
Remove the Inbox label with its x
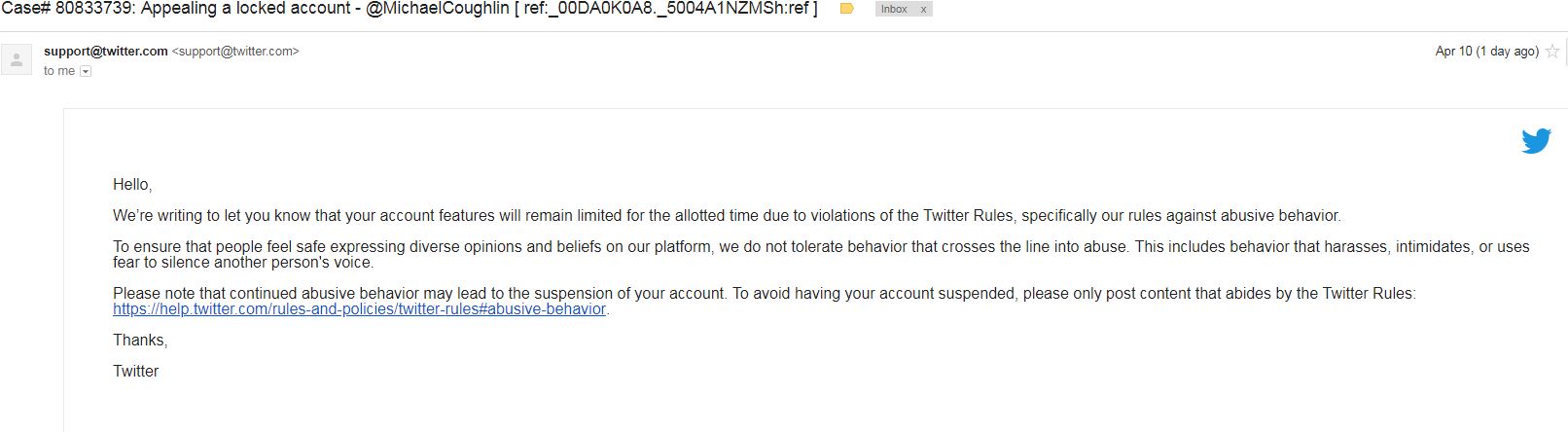[x=923, y=9]
